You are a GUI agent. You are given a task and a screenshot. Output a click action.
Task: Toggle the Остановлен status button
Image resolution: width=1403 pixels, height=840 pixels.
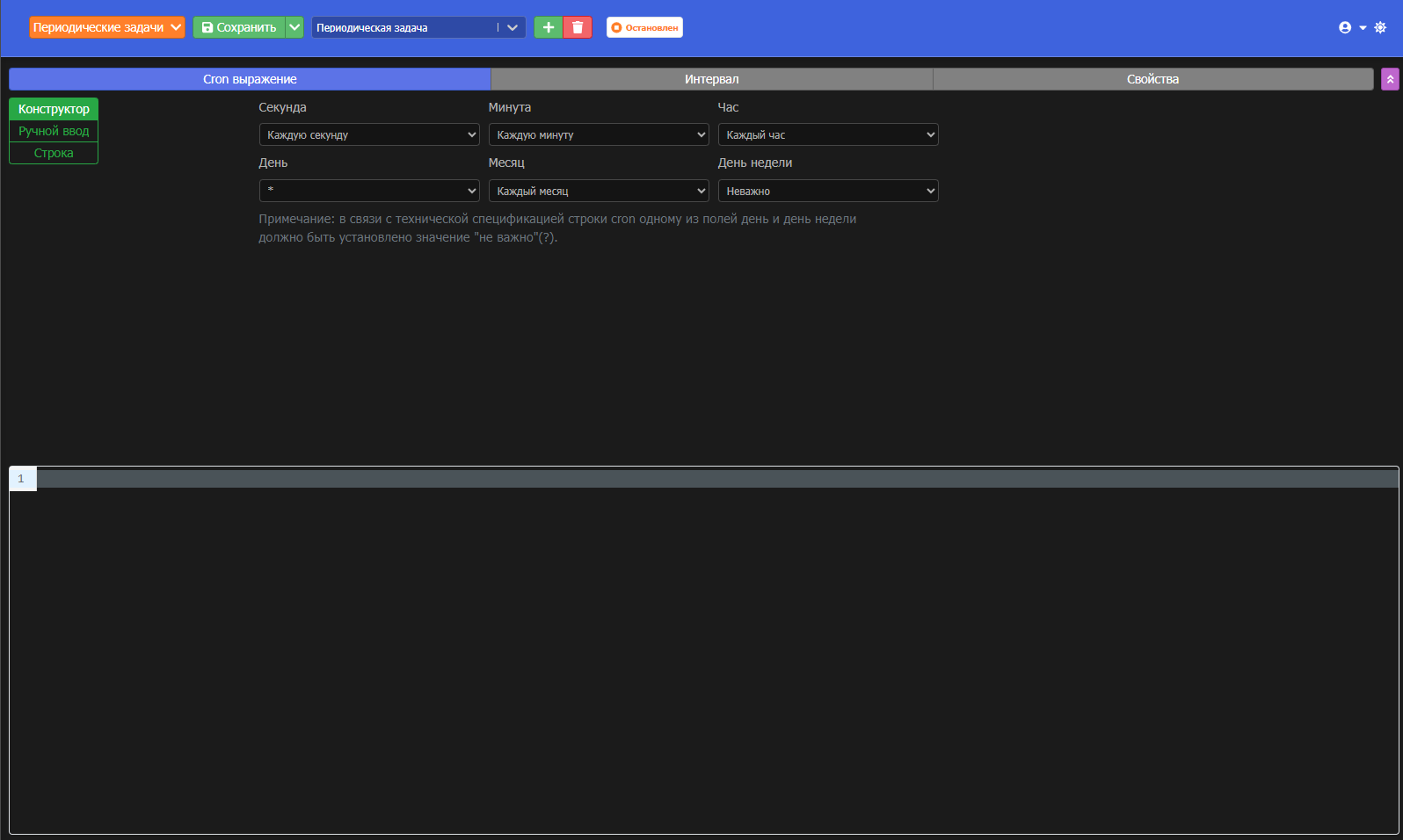tap(644, 27)
